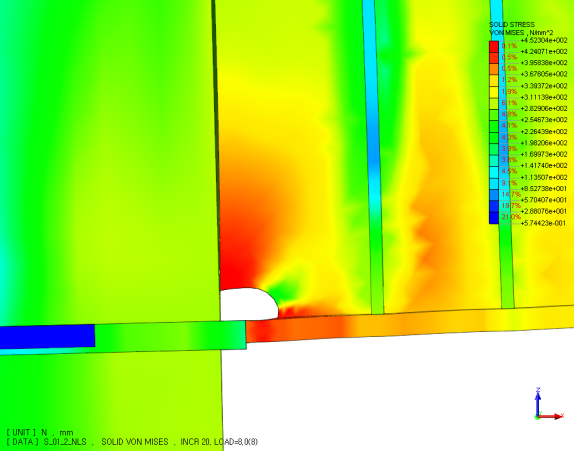Select the solid blue block on left flange

click(x=48, y=337)
